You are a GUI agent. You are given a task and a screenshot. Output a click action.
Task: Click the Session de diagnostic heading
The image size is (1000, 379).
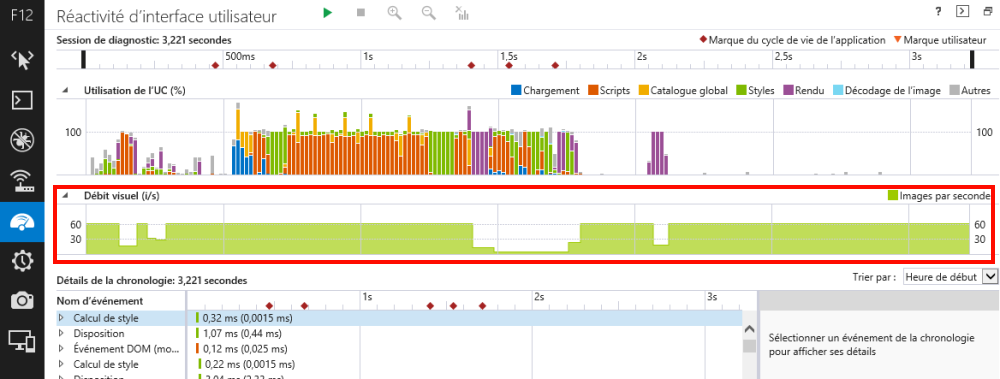tap(144, 40)
